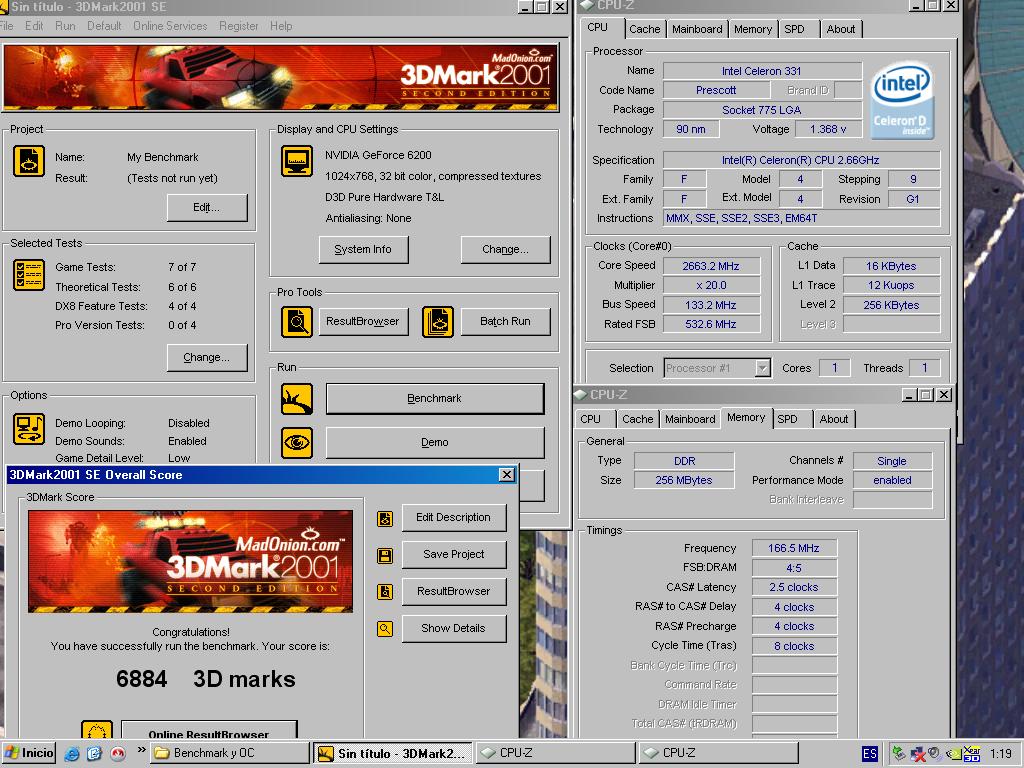Open the Online Services menu
Image resolution: width=1024 pixels, height=768 pixels.
[x=170, y=26]
